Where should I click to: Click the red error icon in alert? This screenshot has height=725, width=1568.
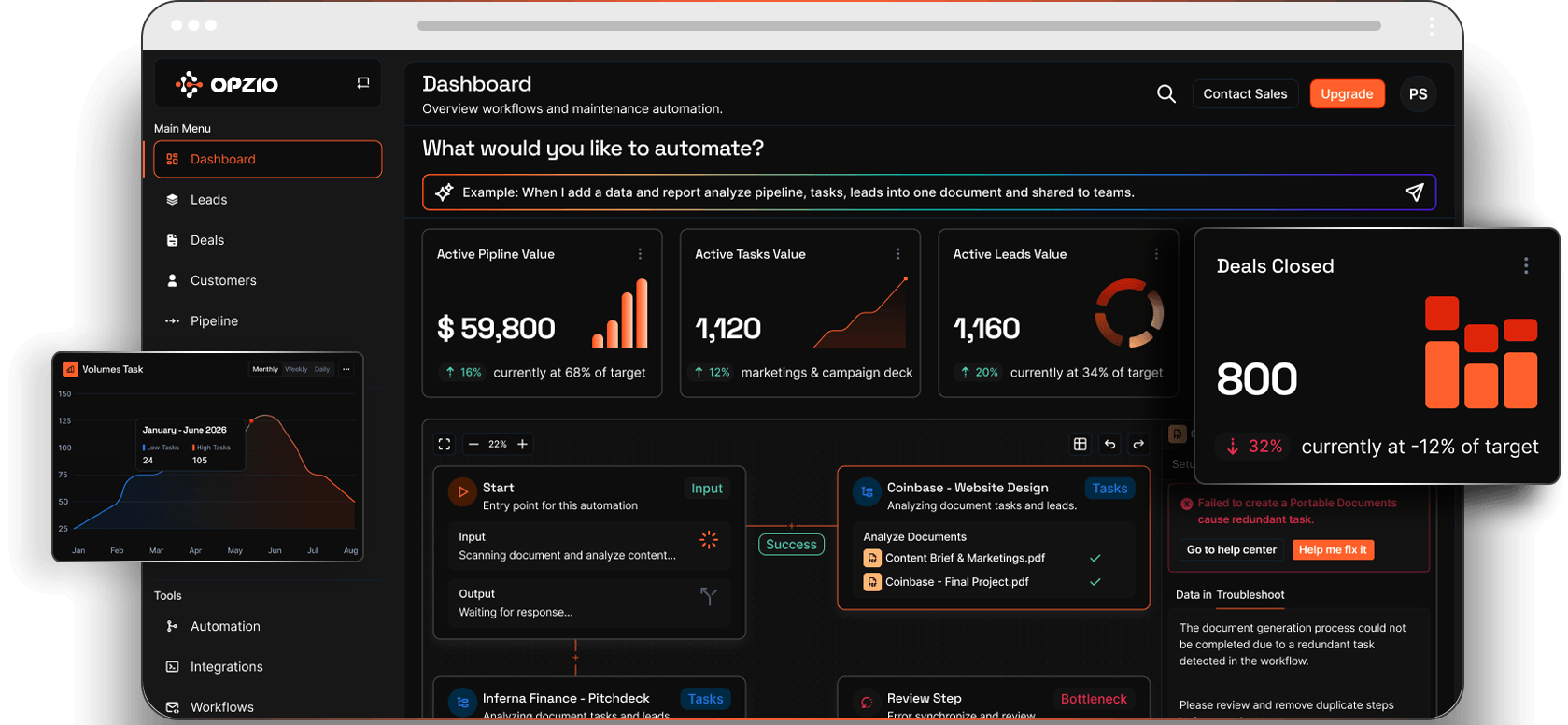coord(1186,504)
